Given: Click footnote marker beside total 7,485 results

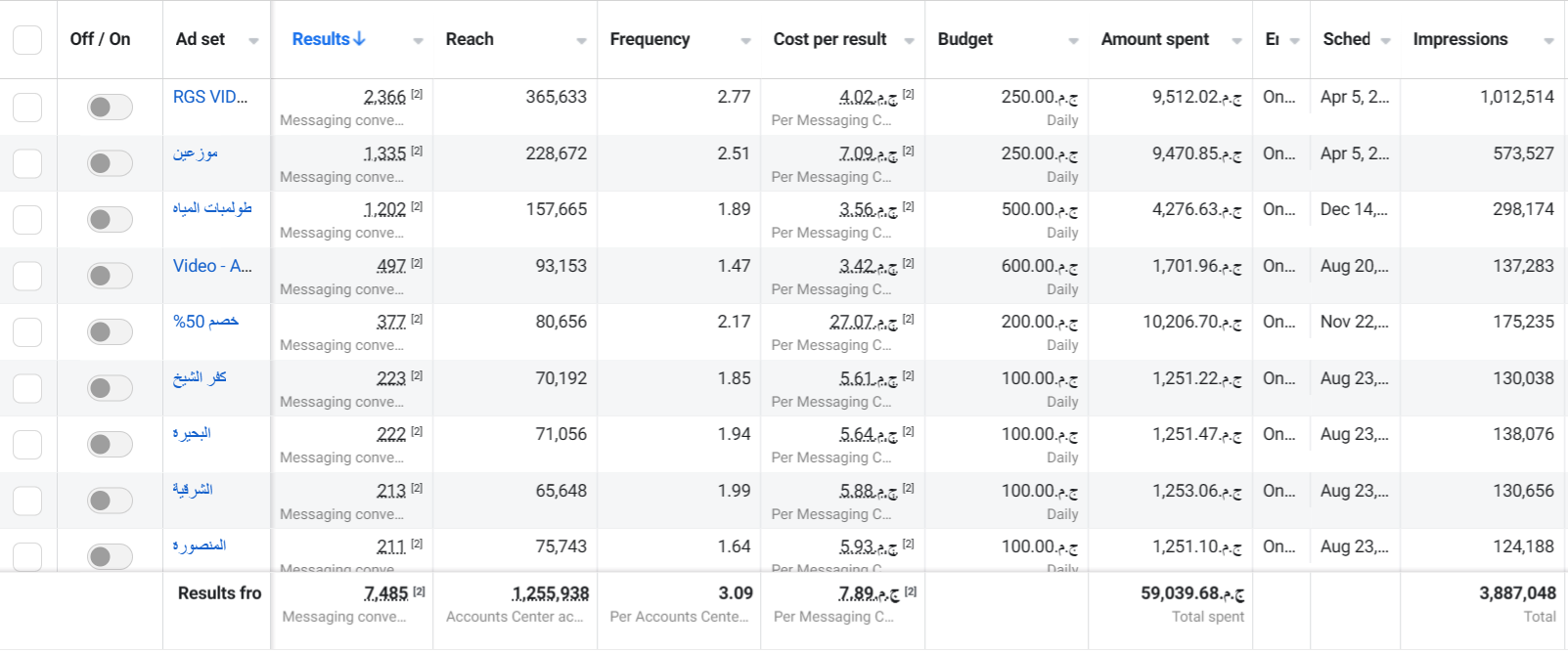Looking at the screenshot, I should pyautogui.click(x=420, y=591).
